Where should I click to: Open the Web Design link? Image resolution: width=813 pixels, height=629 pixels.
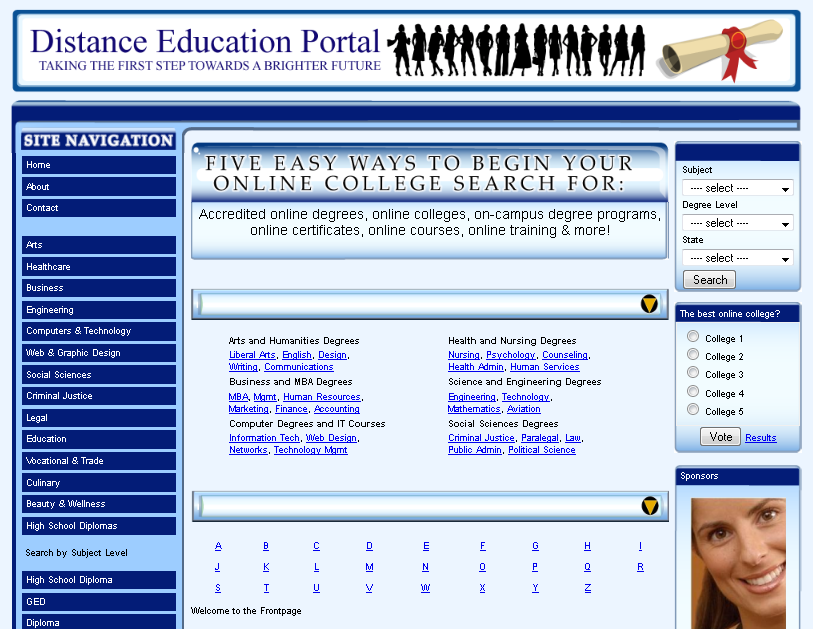coord(331,438)
